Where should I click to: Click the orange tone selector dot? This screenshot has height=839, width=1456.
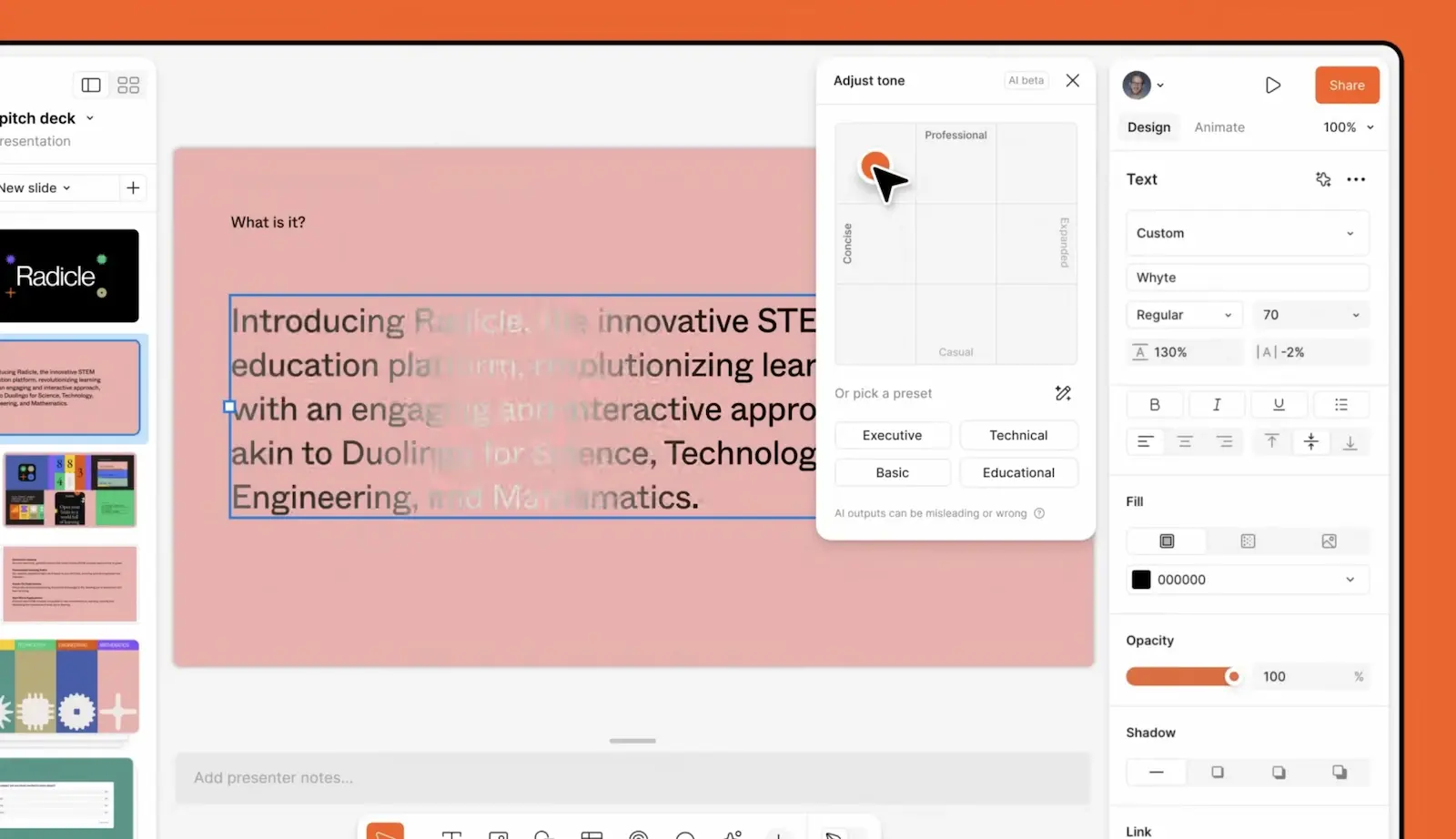click(875, 166)
